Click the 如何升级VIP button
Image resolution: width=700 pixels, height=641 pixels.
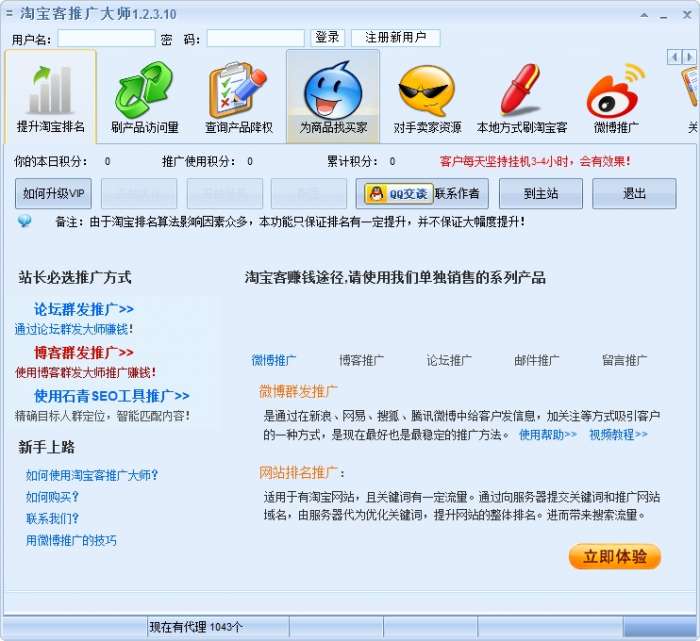54,194
